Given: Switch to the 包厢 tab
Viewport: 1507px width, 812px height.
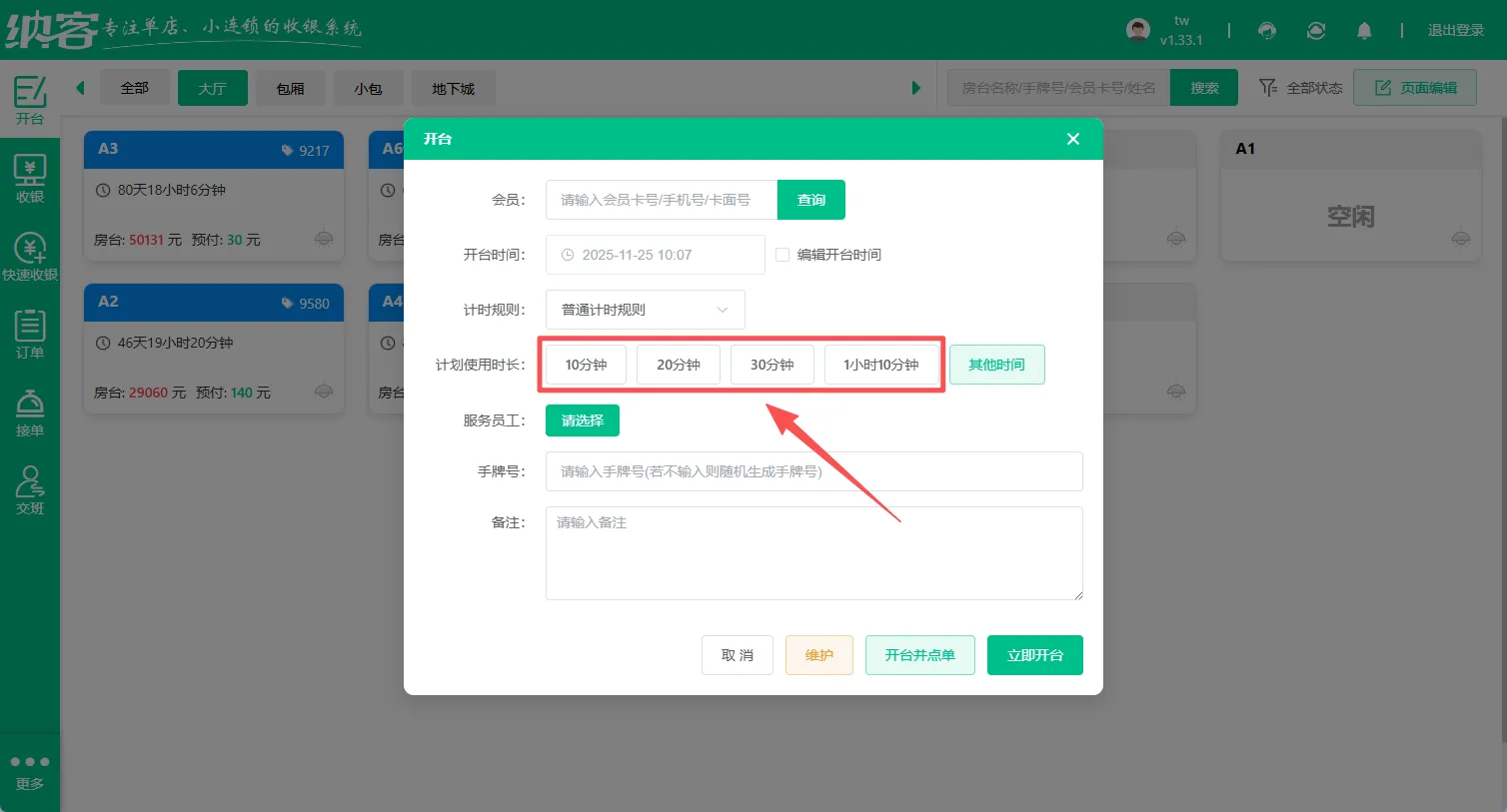Looking at the screenshot, I should 290,88.
